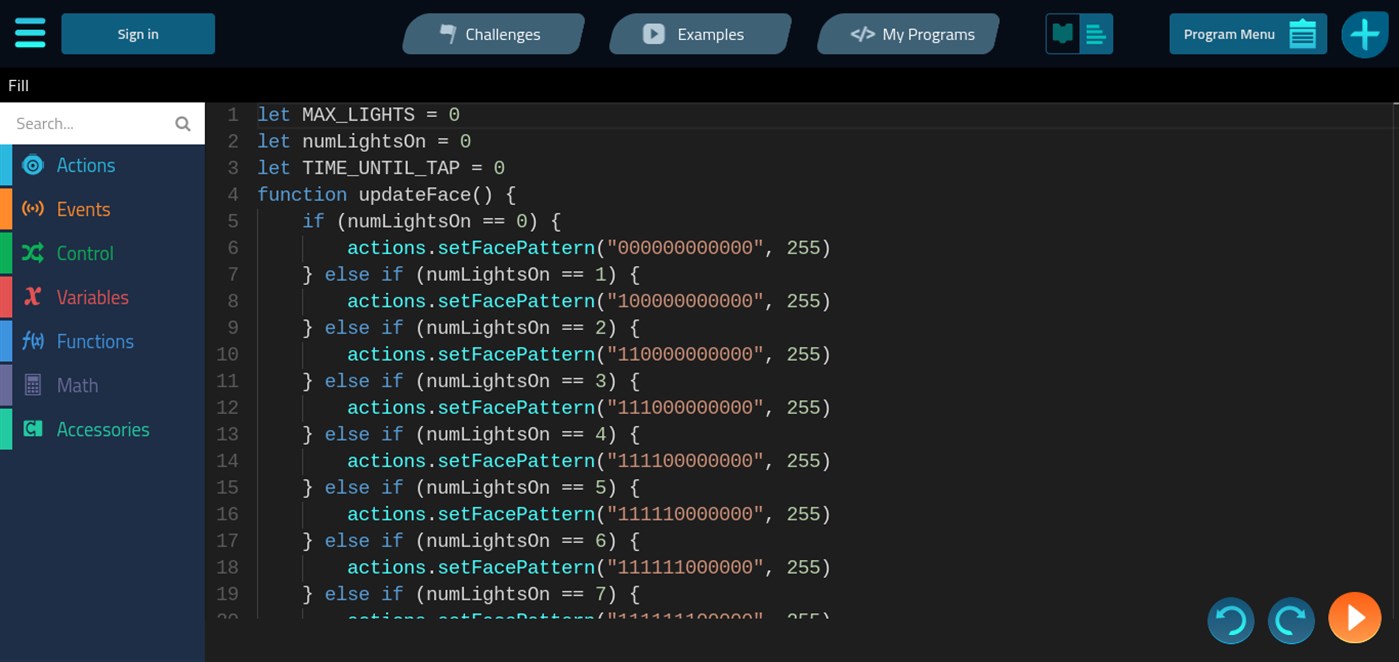The image size is (1399, 662).
Task: Open the My Programs tab
Action: point(907,34)
